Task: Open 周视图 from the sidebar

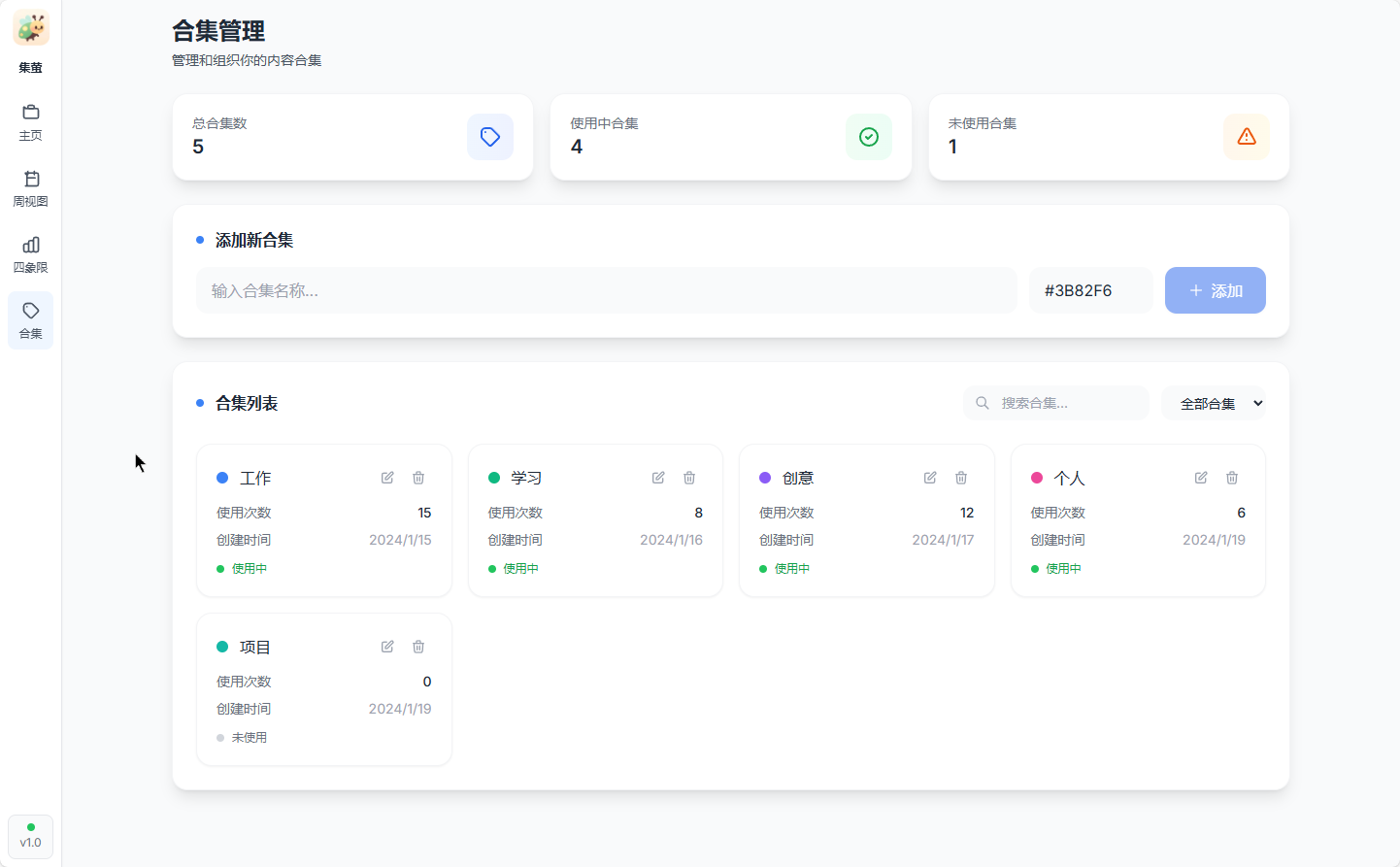Action: click(x=31, y=188)
